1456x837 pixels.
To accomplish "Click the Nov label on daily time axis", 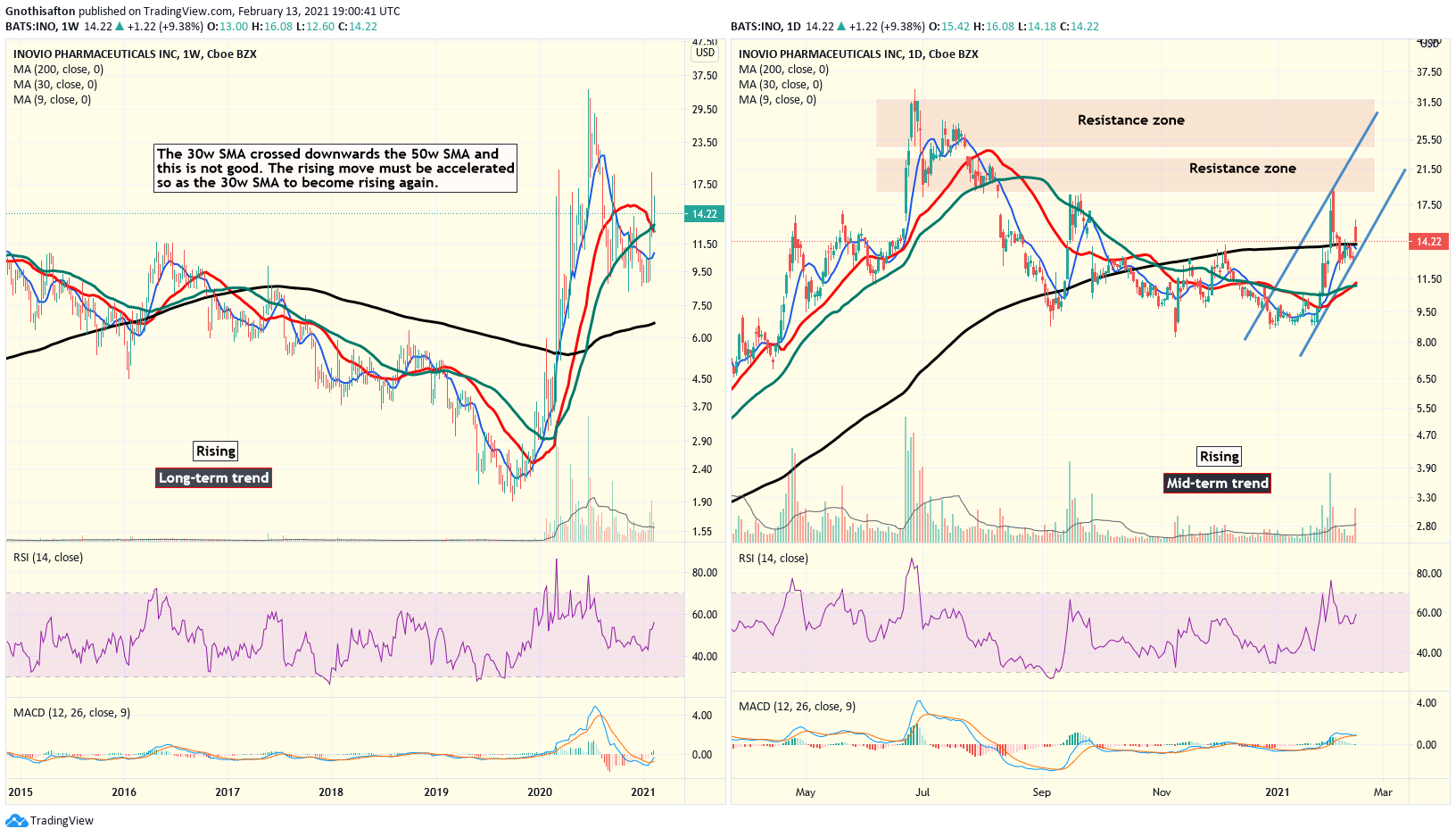I will coord(1162,792).
